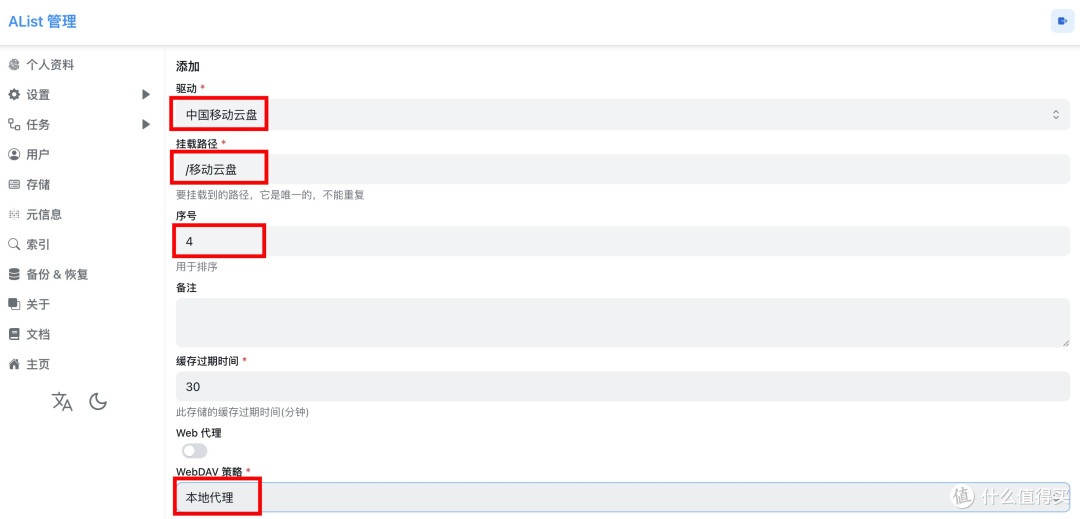Click the 用户 user icon
Screen dimensions: 1080x519
click(14, 154)
